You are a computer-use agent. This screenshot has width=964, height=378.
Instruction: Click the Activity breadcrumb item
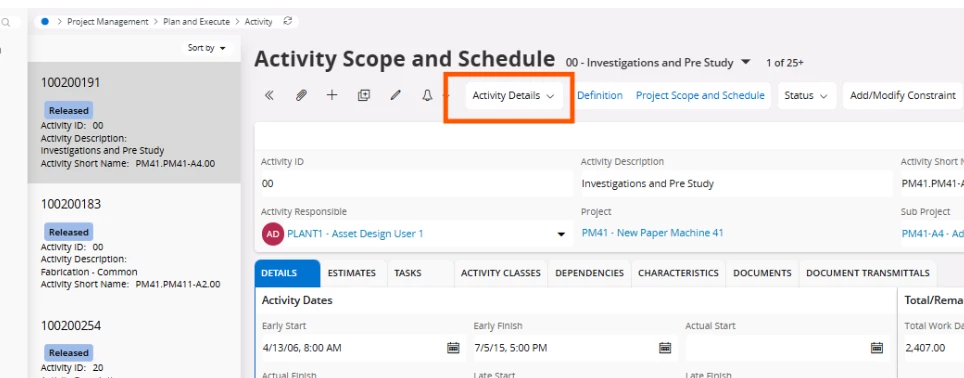[258, 22]
